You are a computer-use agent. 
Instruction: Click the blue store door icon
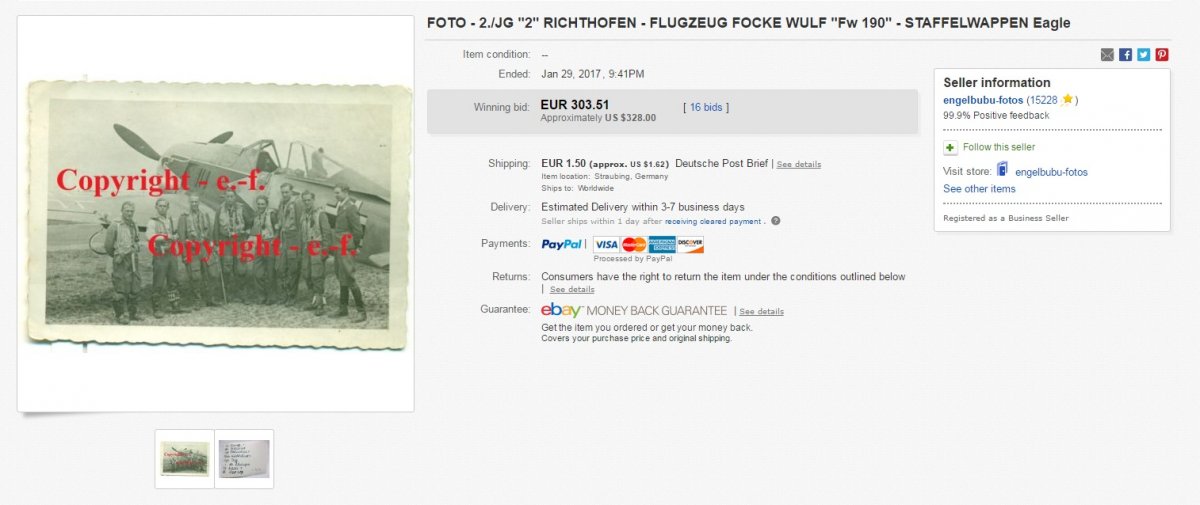tap(1003, 171)
